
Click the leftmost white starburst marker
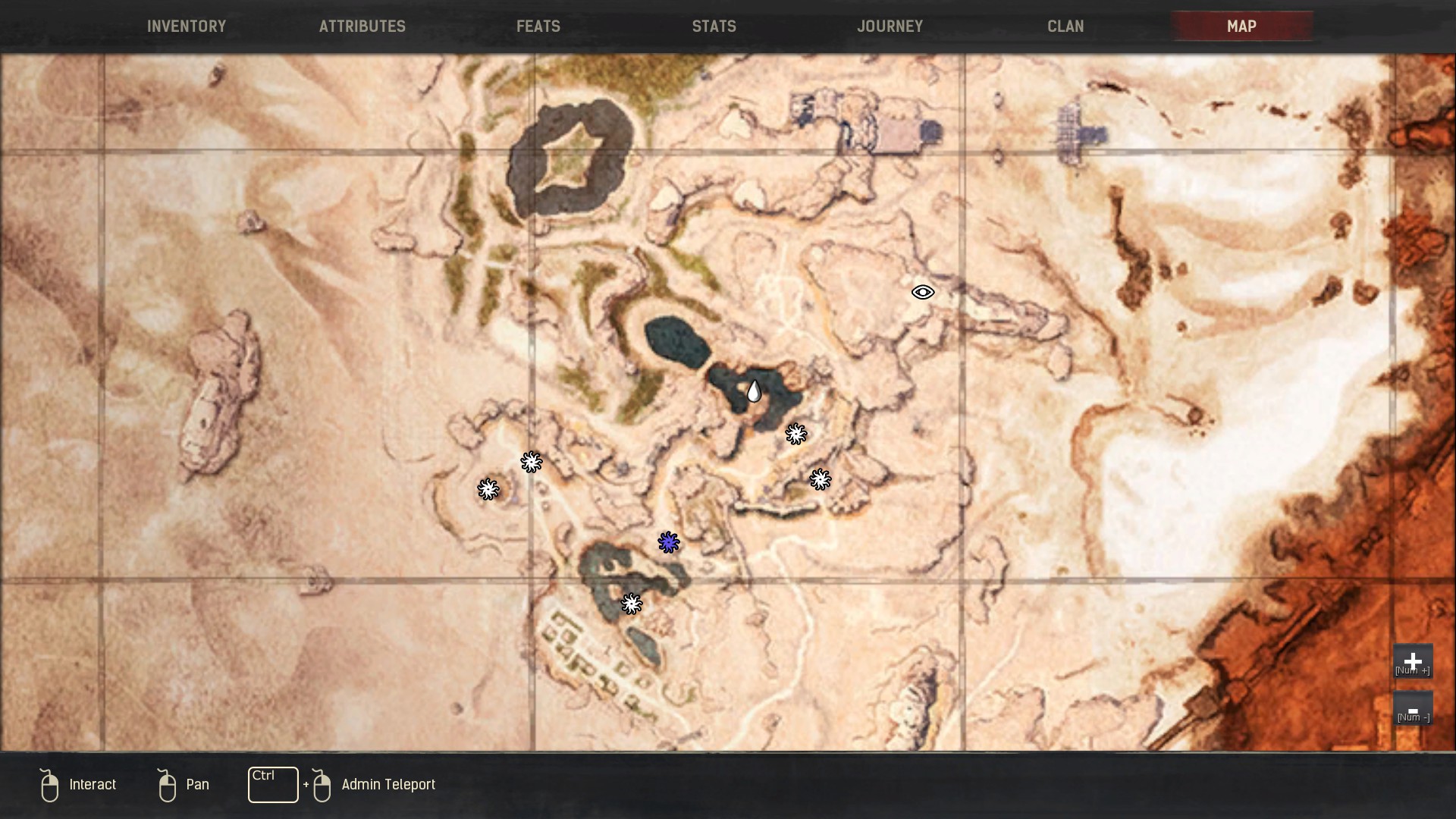point(488,489)
